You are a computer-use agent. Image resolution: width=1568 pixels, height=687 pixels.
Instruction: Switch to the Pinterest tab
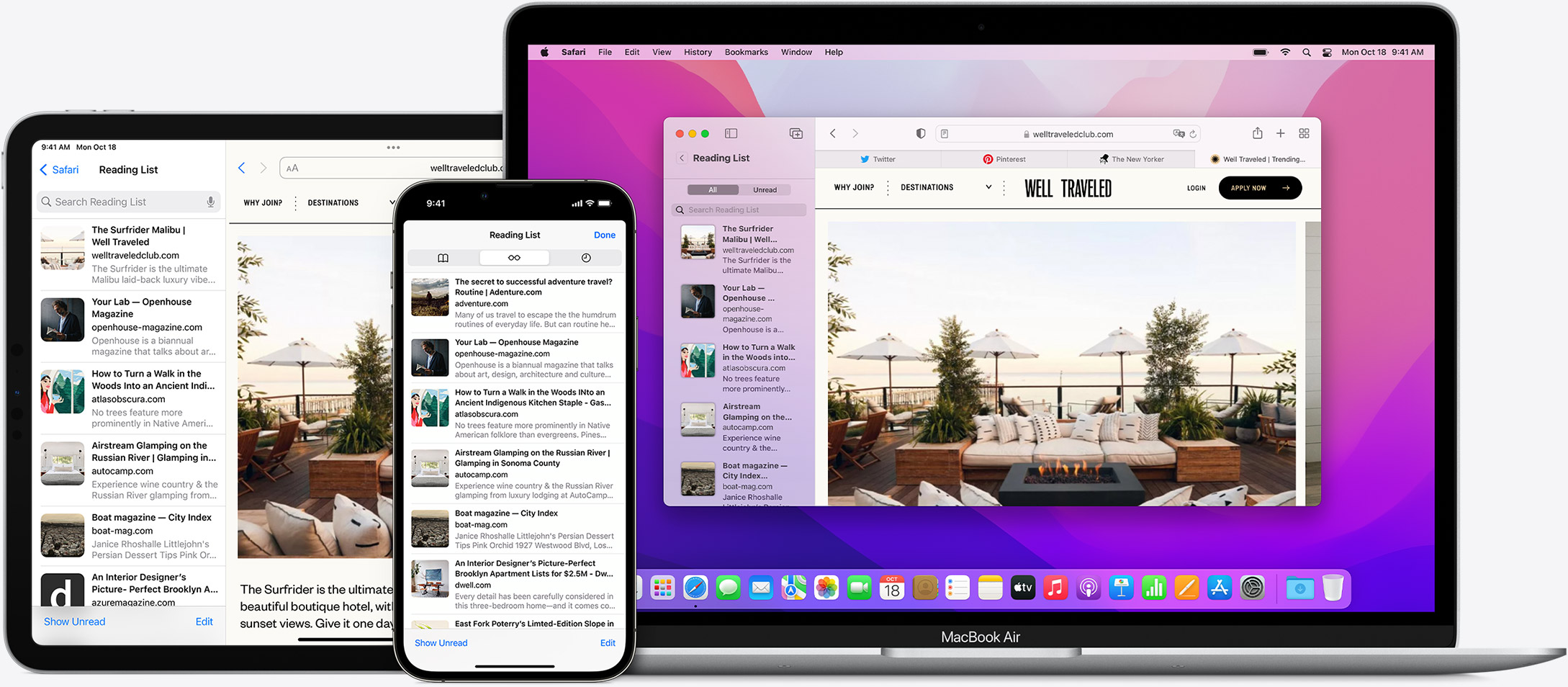click(1004, 159)
